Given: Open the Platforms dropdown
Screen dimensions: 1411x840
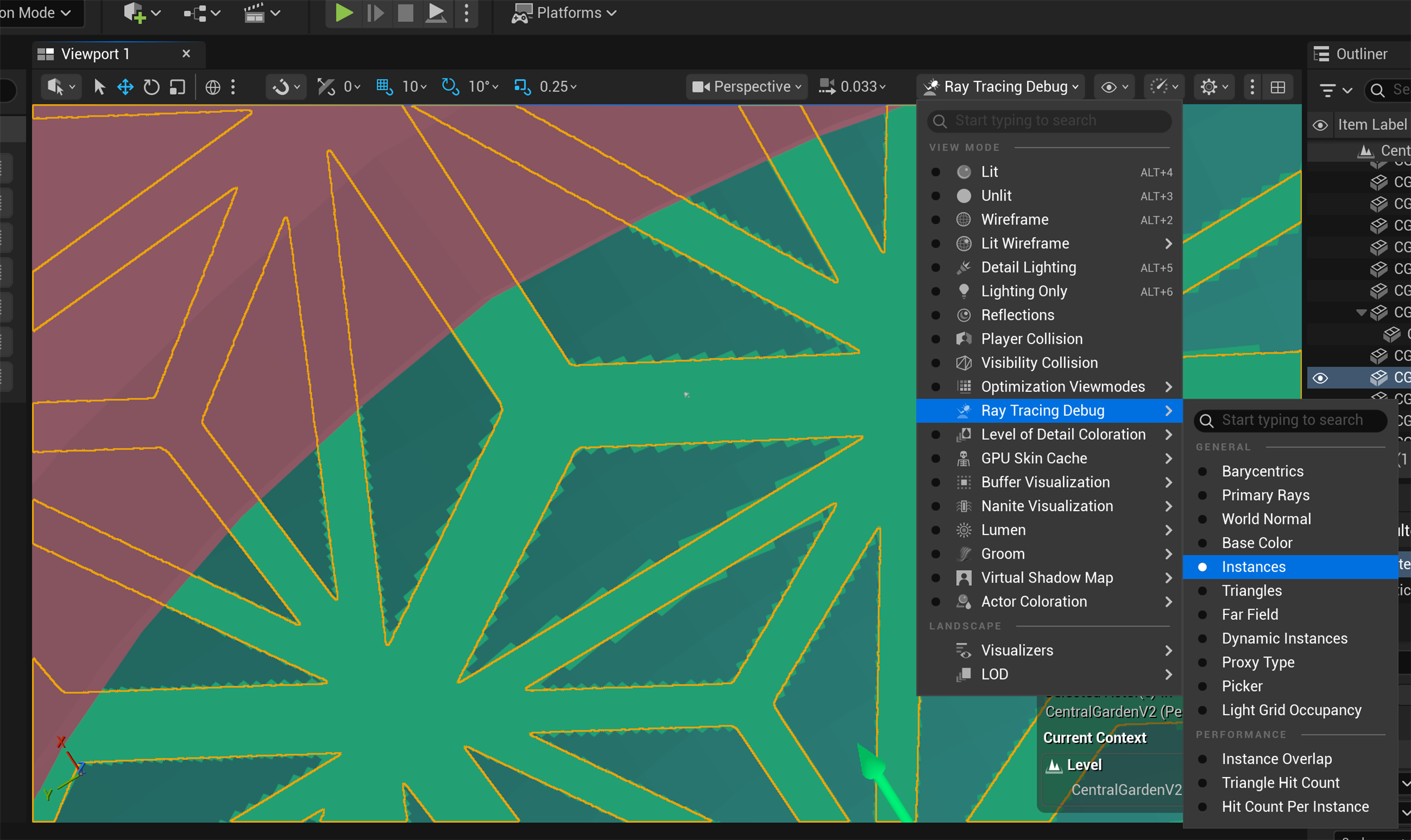Looking at the screenshot, I should [x=564, y=12].
